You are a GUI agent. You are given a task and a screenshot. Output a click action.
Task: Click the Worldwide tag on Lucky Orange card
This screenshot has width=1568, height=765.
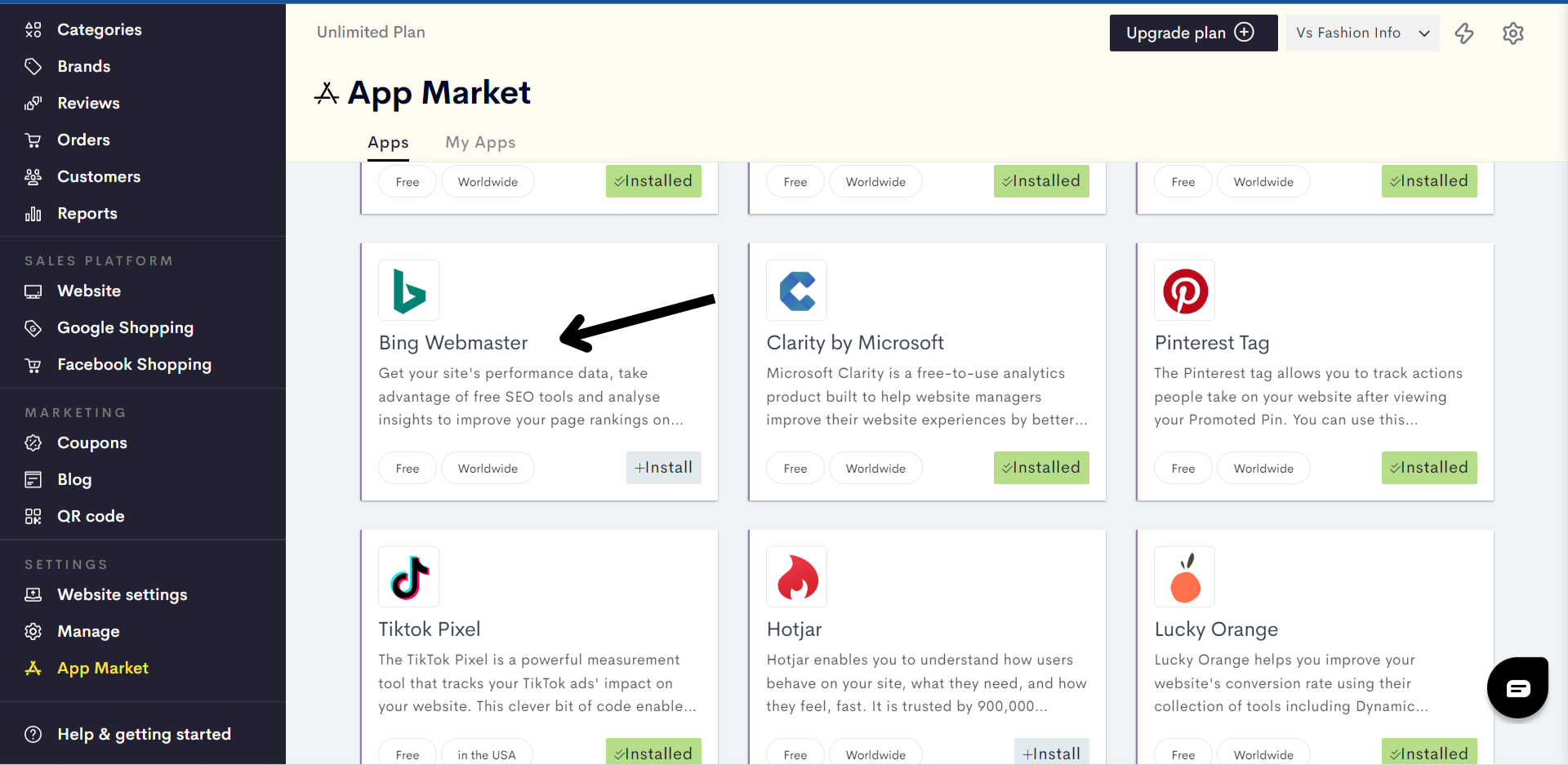pos(1263,753)
